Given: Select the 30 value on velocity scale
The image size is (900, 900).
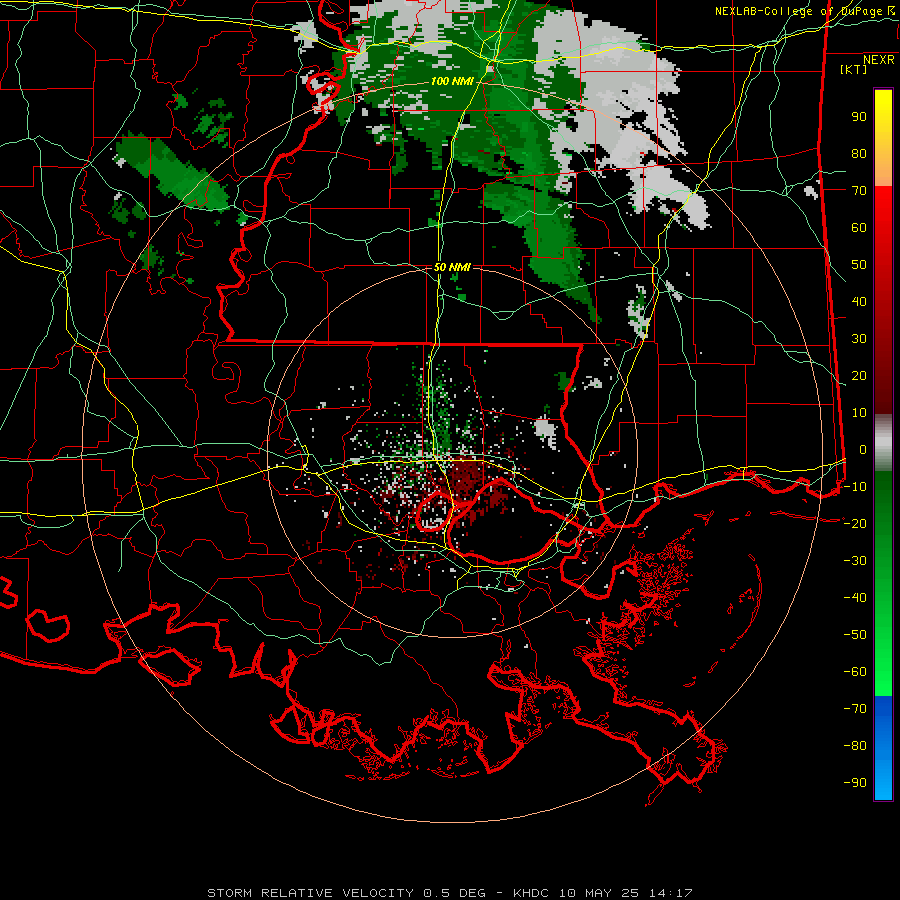Looking at the screenshot, I should tap(859, 339).
